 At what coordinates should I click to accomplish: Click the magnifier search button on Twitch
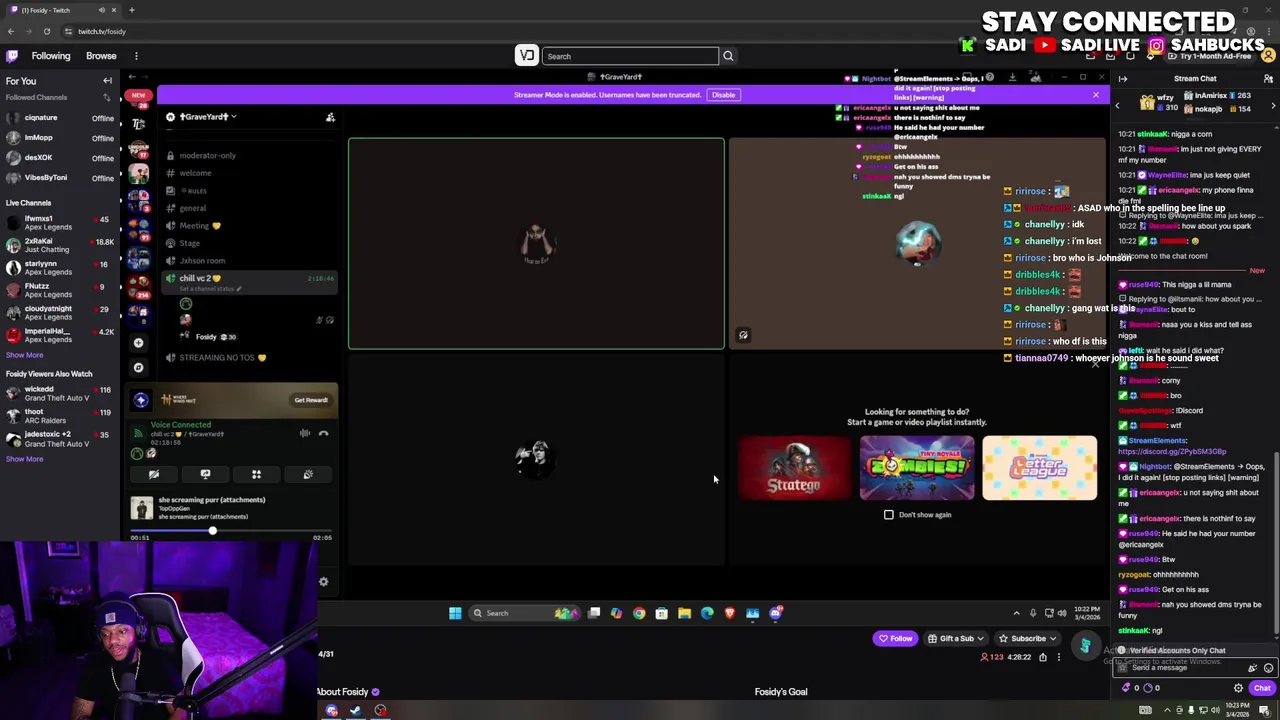[728, 56]
